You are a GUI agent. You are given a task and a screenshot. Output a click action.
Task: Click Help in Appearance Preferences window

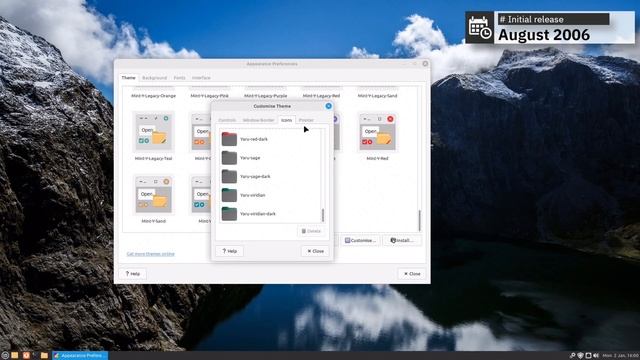pyautogui.click(x=133, y=274)
